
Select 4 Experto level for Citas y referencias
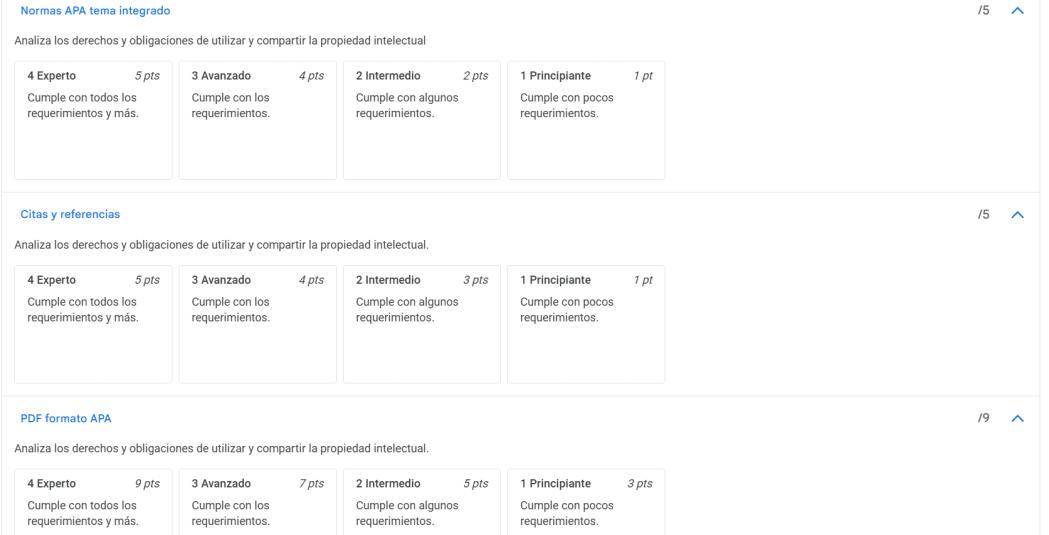coord(93,324)
